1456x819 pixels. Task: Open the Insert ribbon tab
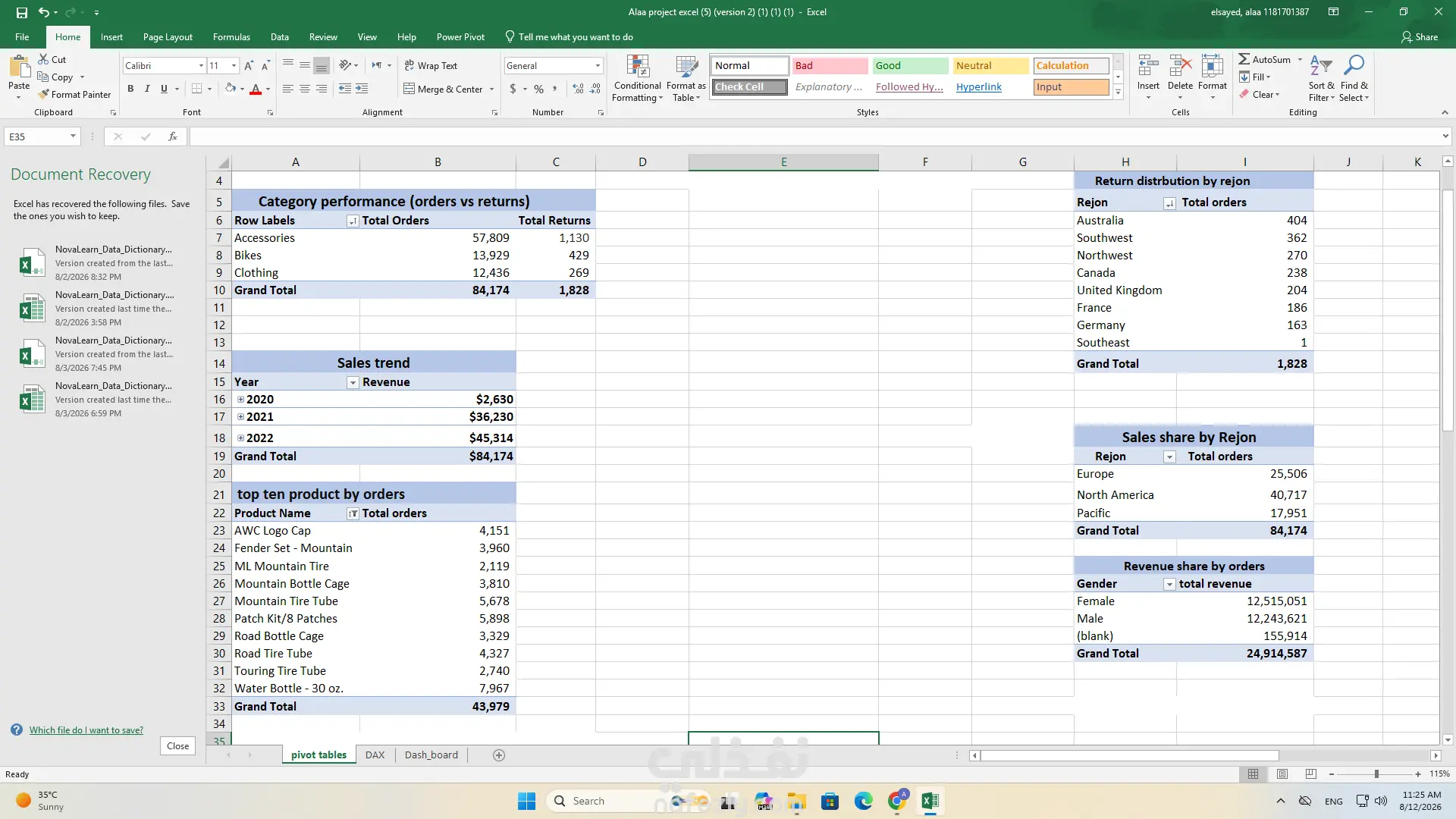111,37
